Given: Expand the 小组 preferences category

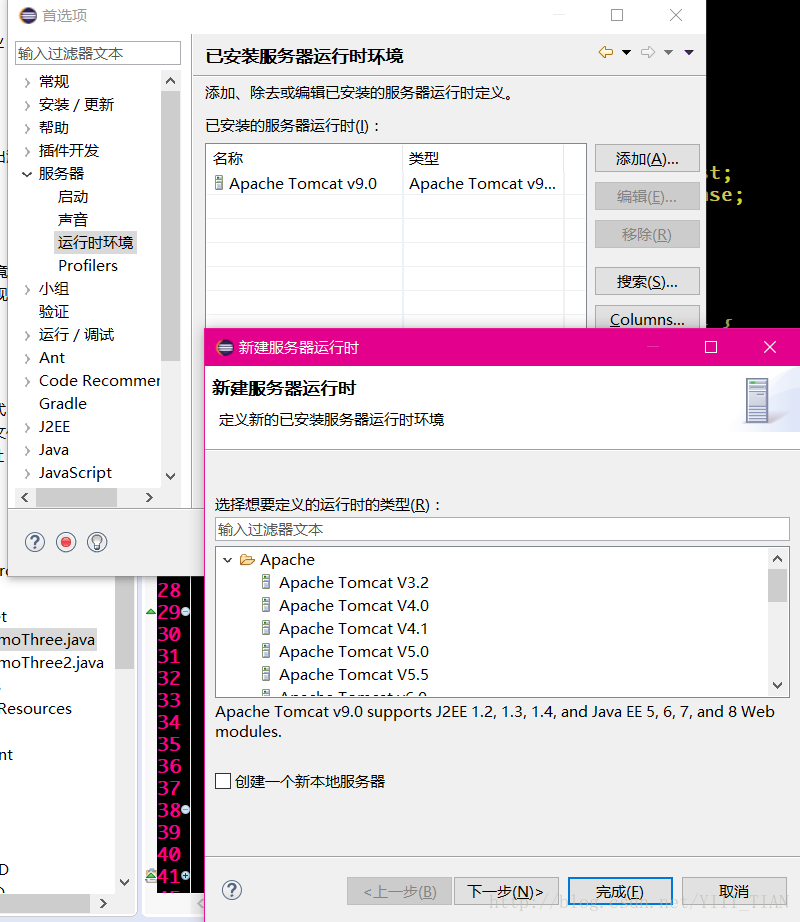Looking at the screenshot, I should click(x=27, y=289).
